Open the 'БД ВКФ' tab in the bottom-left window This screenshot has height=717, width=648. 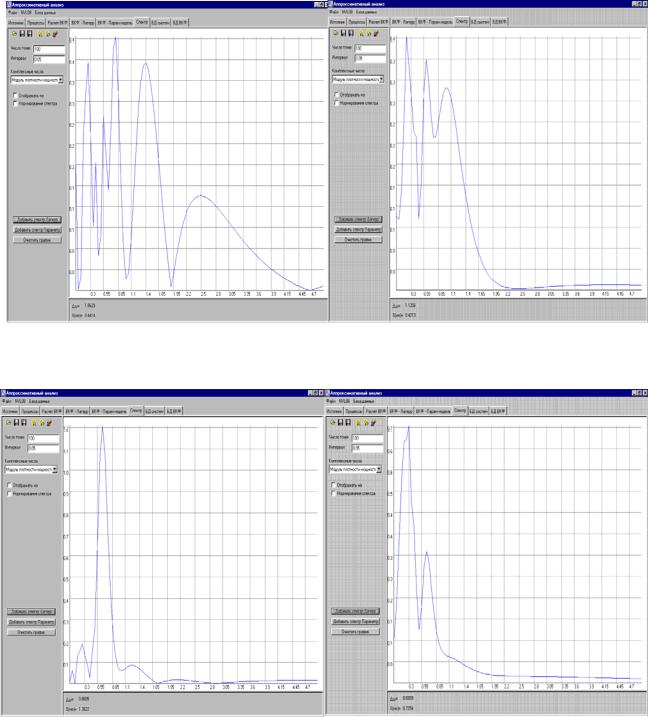point(174,412)
